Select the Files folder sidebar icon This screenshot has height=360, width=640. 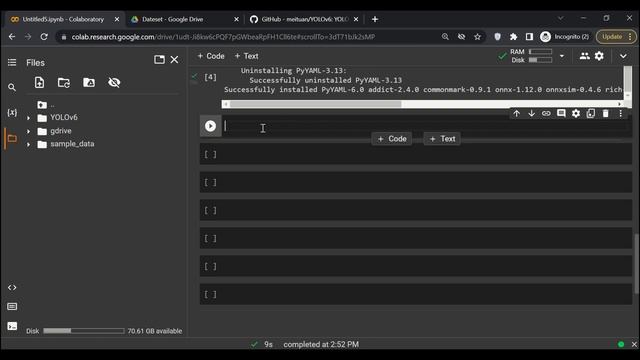(12, 138)
